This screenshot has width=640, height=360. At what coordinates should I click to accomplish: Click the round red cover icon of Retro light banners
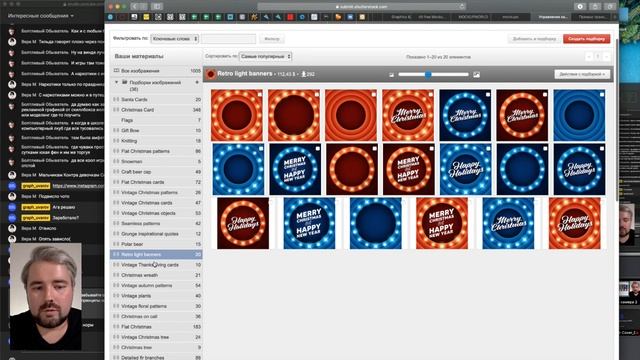click(211, 74)
